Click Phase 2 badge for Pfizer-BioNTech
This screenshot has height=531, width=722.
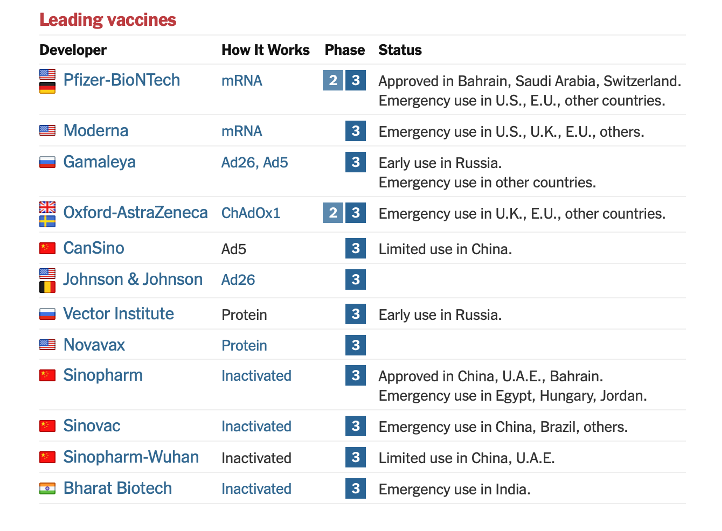coord(333,80)
